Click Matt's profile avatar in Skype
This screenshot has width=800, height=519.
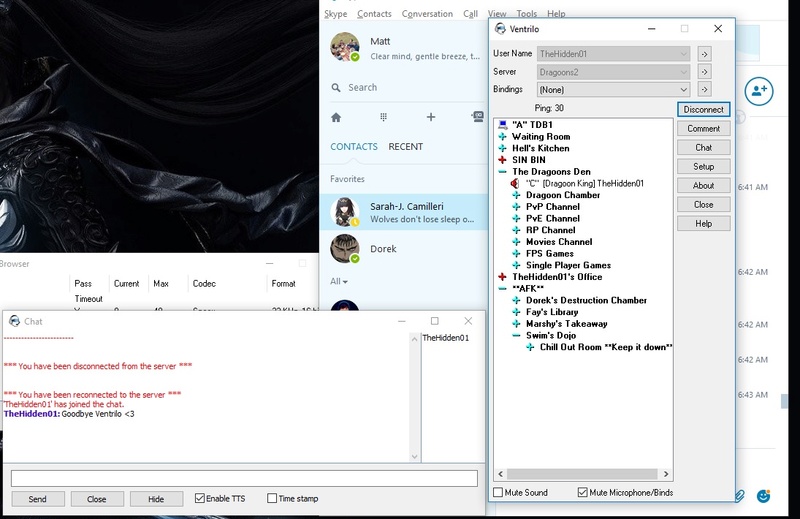[x=344, y=47]
